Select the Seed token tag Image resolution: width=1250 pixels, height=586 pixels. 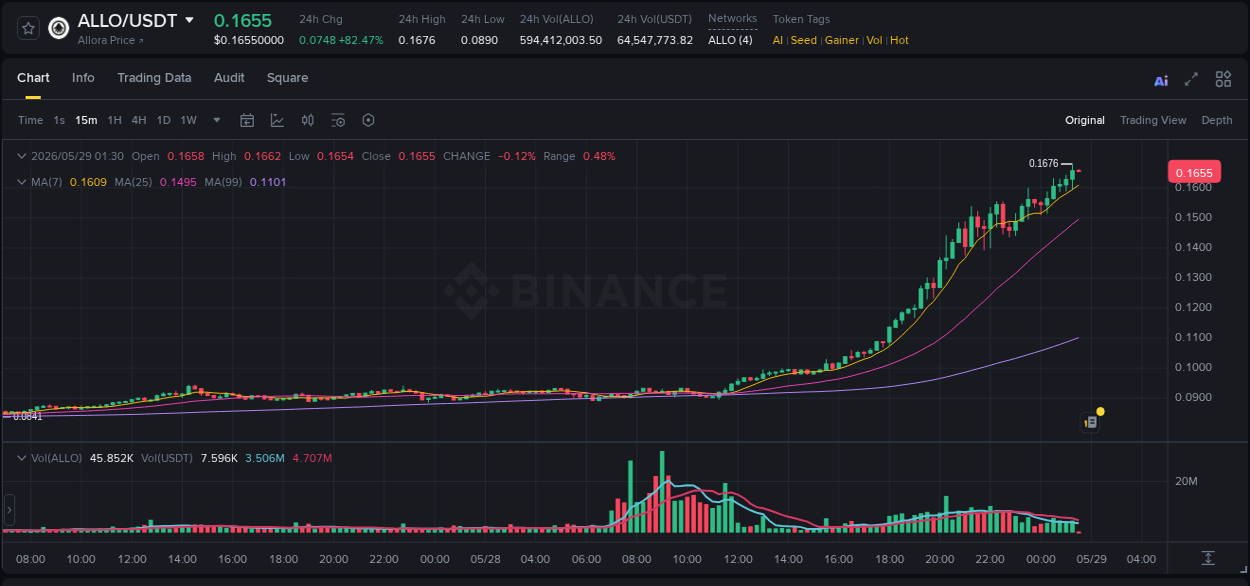pyautogui.click(x=803, y=40)
